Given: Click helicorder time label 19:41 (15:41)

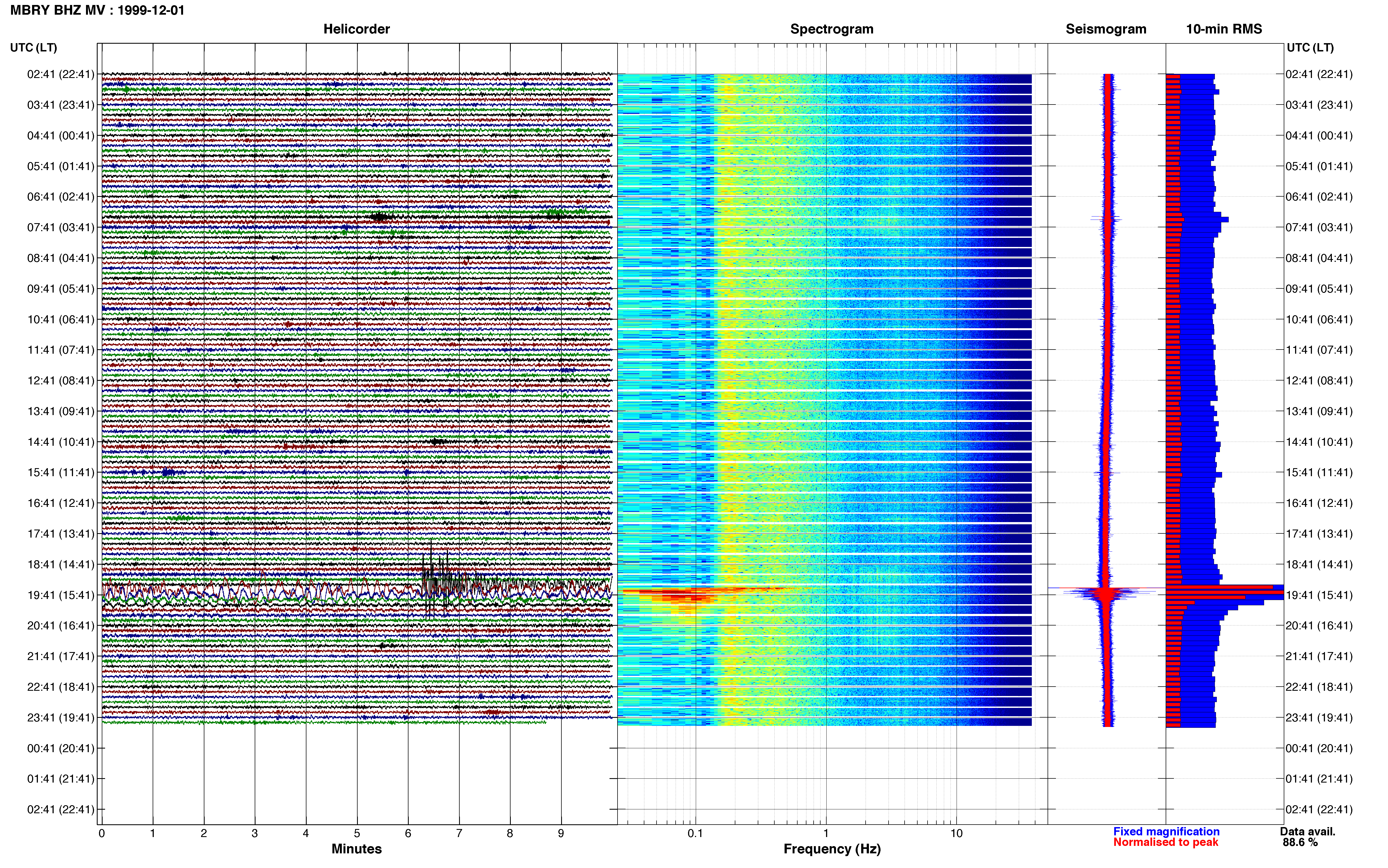Looking at the screenshot, I should pos(60,595).
